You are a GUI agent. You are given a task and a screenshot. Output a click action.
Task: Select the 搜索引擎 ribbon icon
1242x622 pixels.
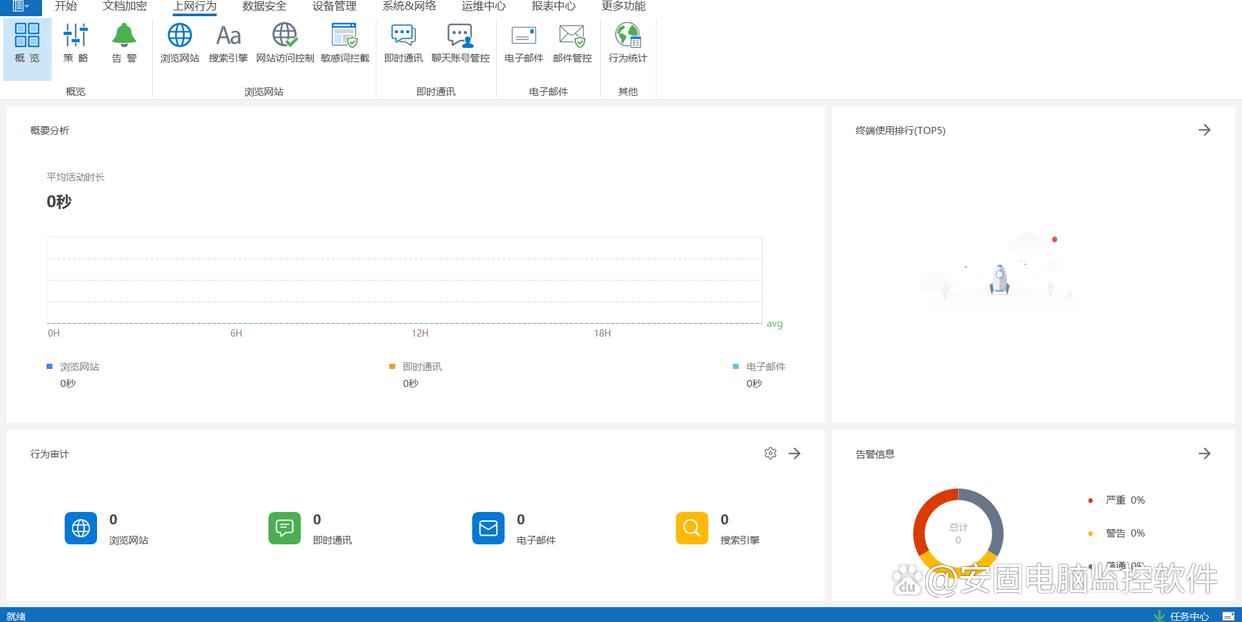228,44
